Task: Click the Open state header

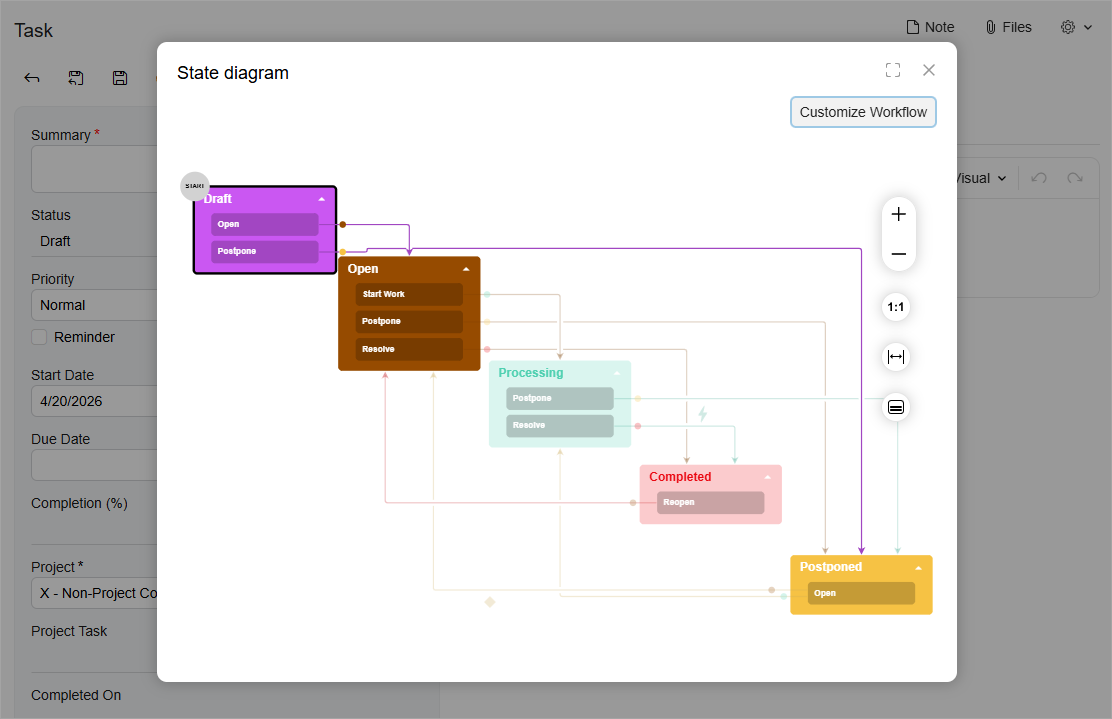Action: click(x=409, y=269)
